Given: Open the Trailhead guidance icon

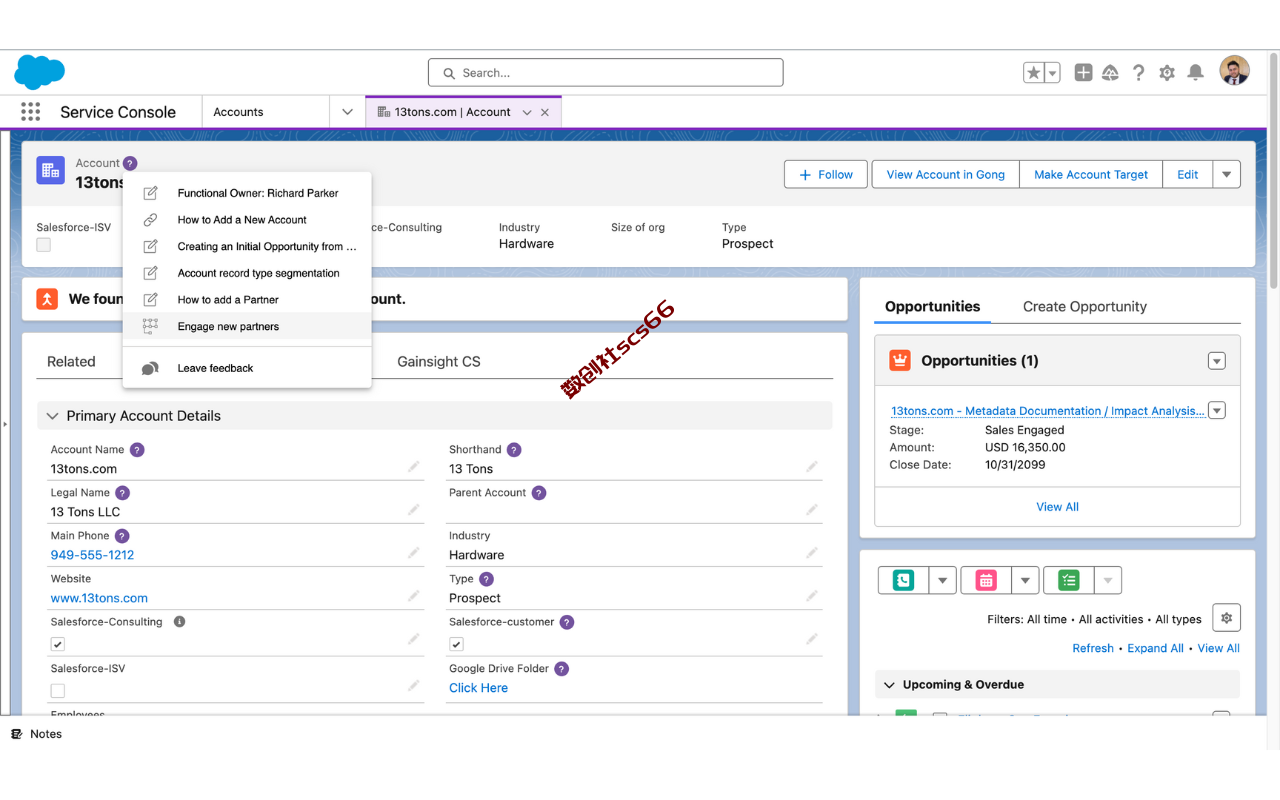Looking at the screenshot, I should point(1110,73).
